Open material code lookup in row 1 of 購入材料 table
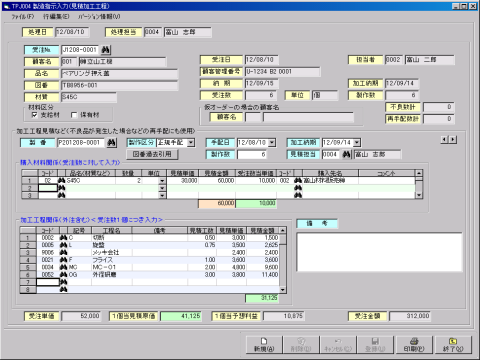Viewport: 480px width, 360px height. pos(61,181)
